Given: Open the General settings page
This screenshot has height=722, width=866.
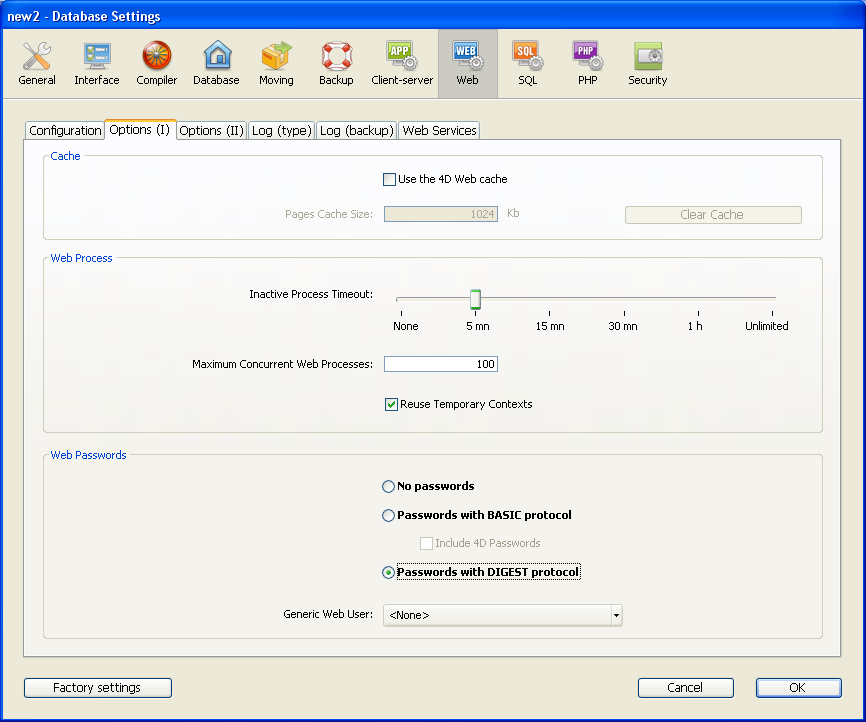Looking at the screenshot, I should point(37,63).
